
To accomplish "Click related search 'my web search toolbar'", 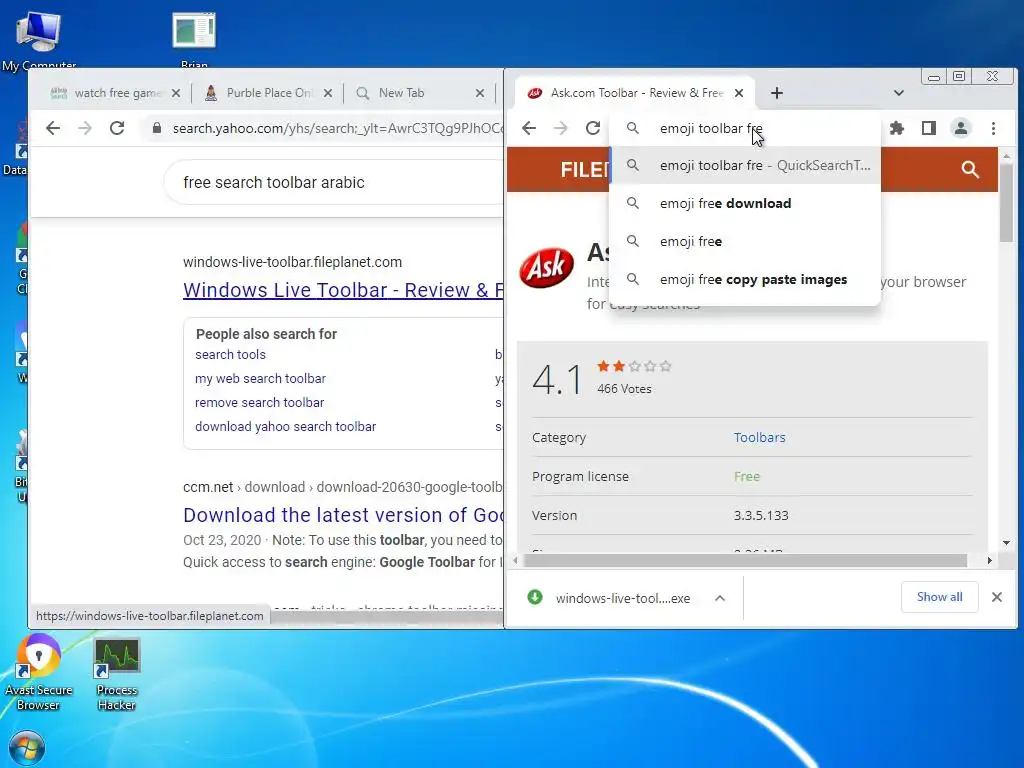I will click(x=260, y=379).
